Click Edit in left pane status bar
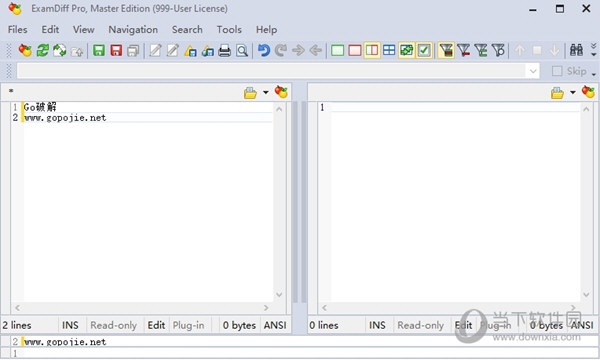600x360 pixels. pyautogui.click(x=156, y=325)
